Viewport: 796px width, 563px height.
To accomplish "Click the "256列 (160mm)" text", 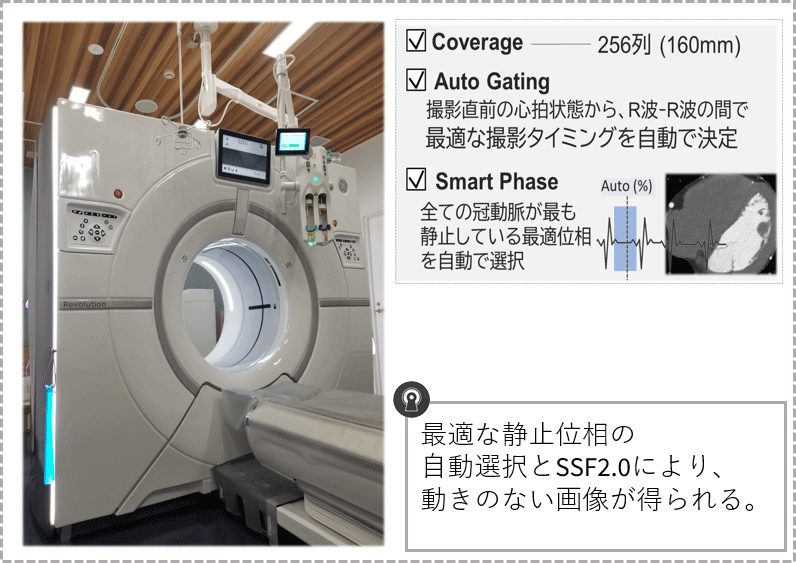I will tap(668, 45).
